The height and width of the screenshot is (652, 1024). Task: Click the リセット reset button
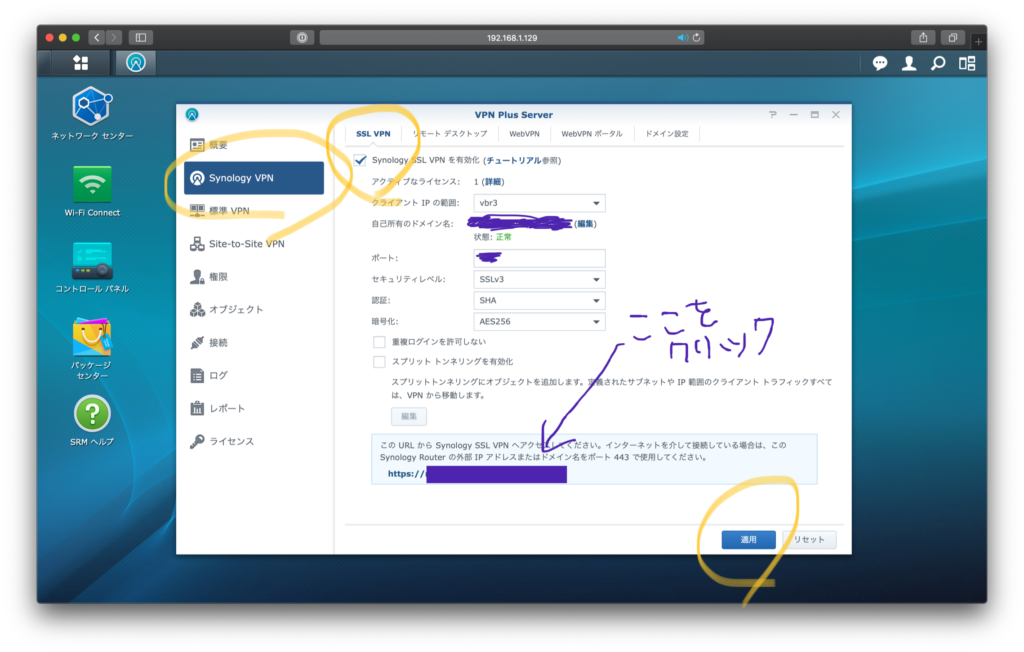click(x=809, y=540)
